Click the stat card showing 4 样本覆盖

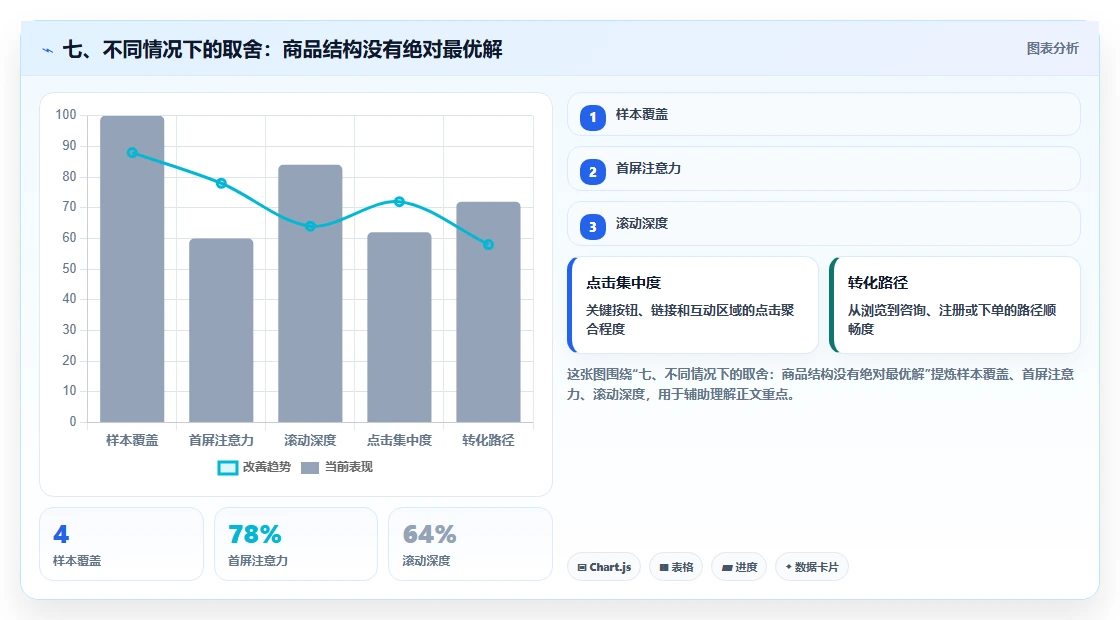coord(121,544)
